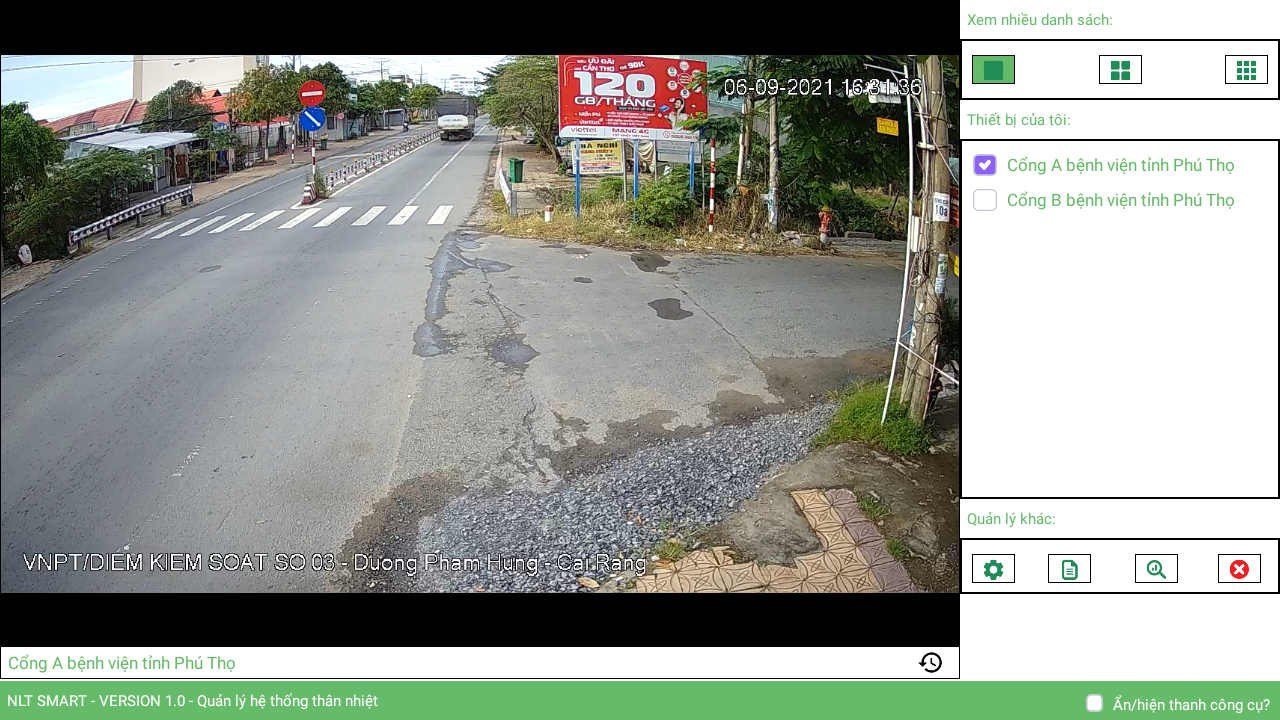
Task: Click the Ẩn/hiện thanh công cụ label text
Action: click(x=1190, y=704)
